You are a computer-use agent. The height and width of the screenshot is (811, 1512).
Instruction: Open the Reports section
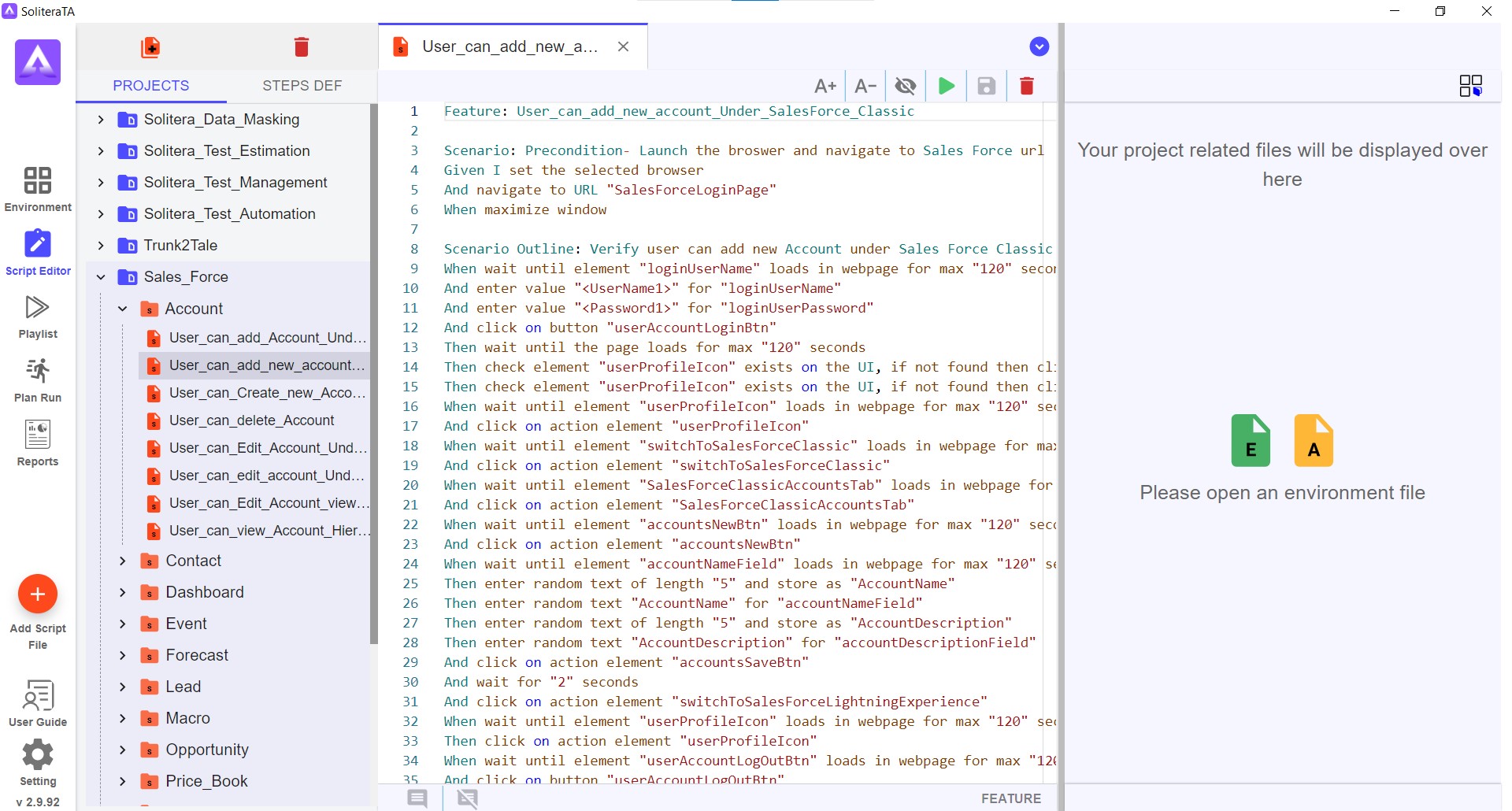point(38,443)
